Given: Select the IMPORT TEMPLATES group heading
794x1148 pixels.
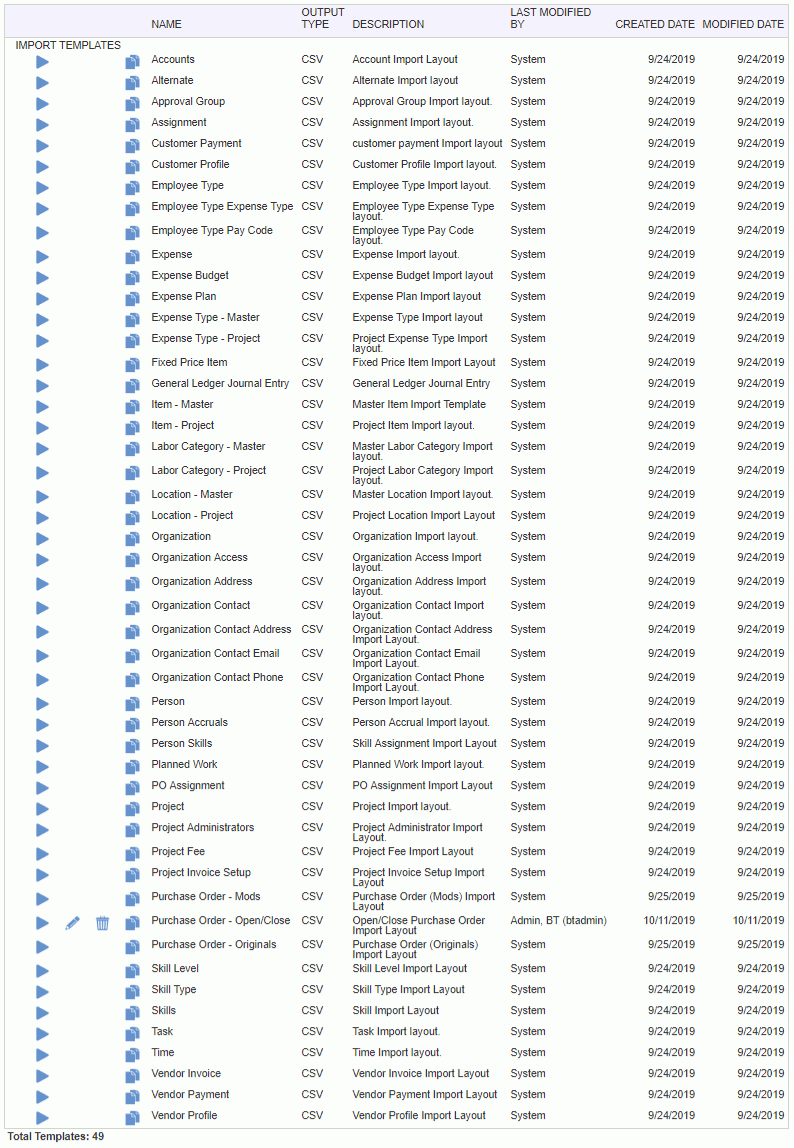Looking at the screenshot, I should click(68, 45).
